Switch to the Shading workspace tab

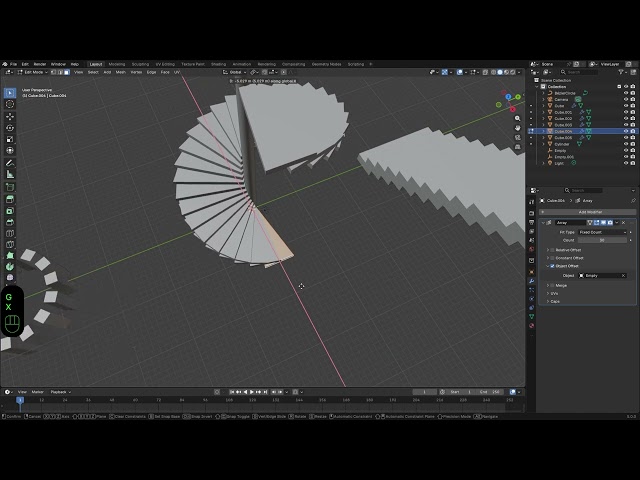(218, 64)
